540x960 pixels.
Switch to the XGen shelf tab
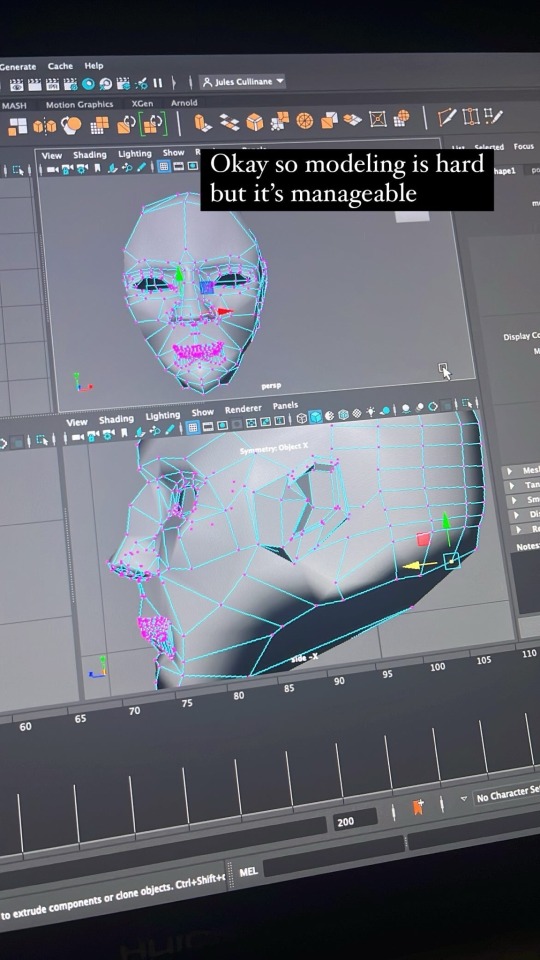coord(142,104)
